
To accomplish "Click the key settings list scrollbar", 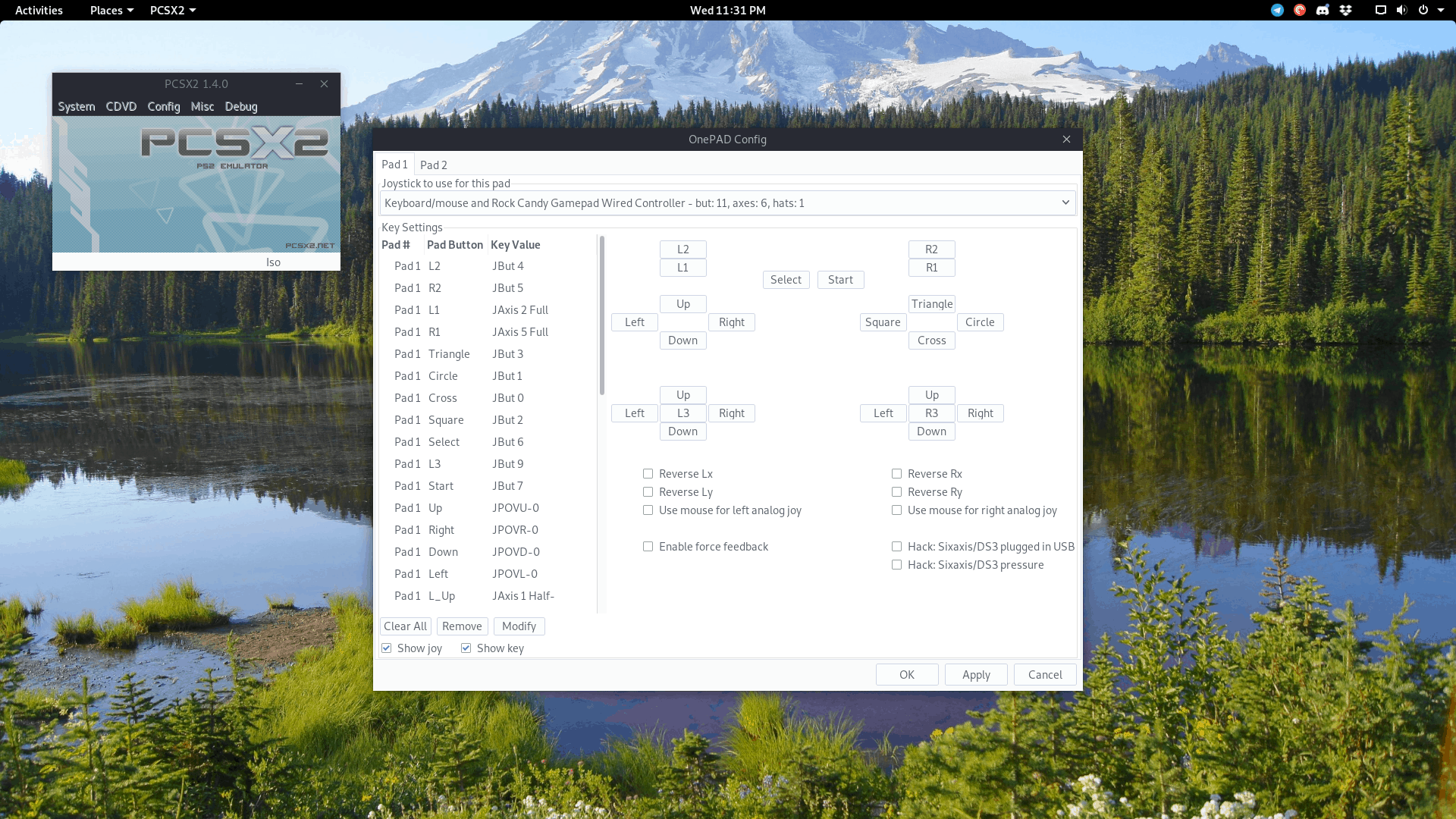I will 602,315.
